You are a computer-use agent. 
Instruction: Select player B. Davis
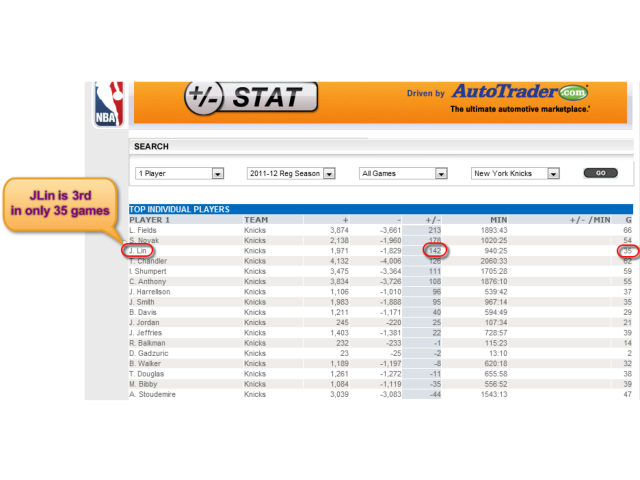pyautogui.click(x=143, y=312)
